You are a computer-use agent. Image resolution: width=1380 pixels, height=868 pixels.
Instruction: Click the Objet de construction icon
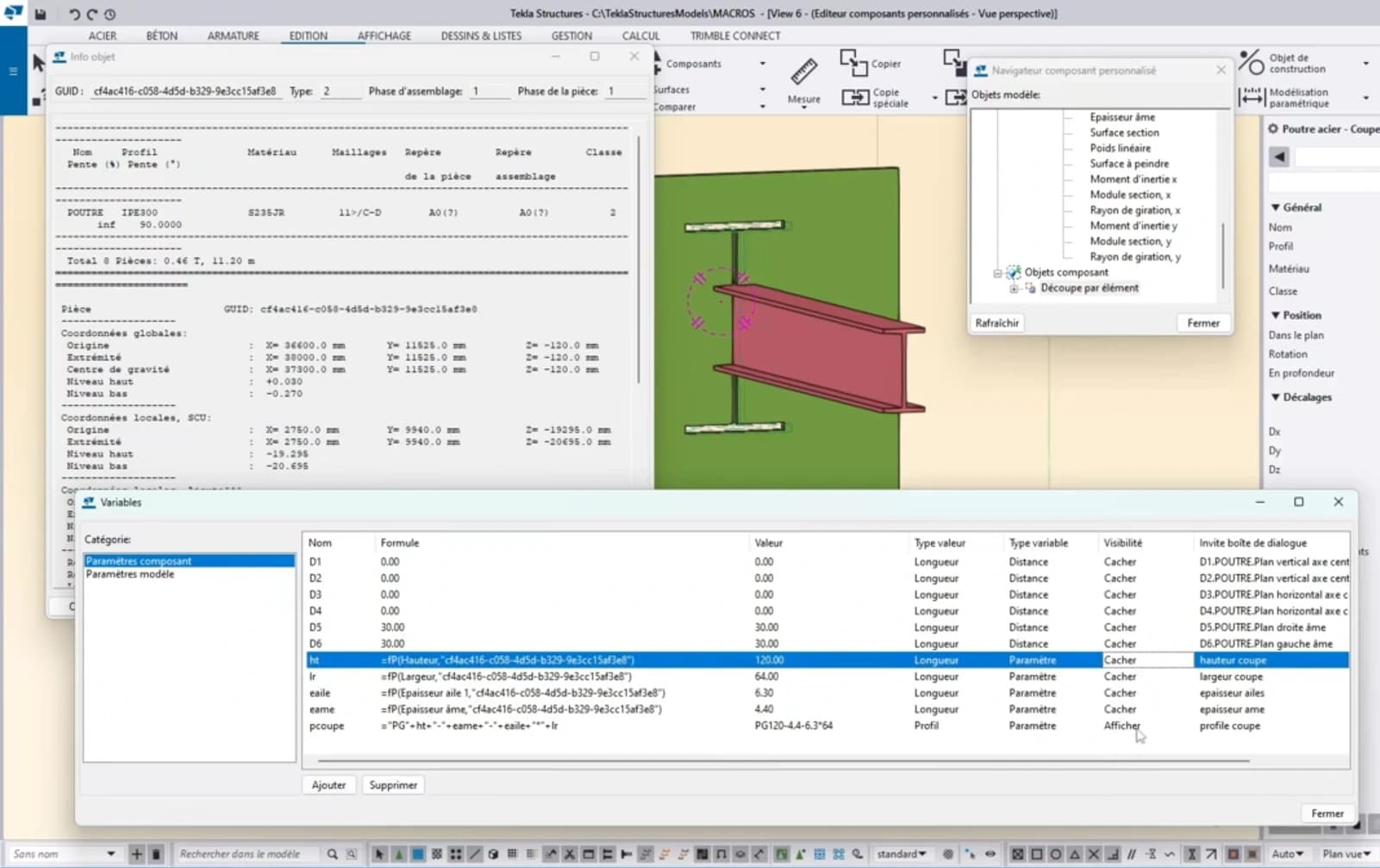point(1251,63)
